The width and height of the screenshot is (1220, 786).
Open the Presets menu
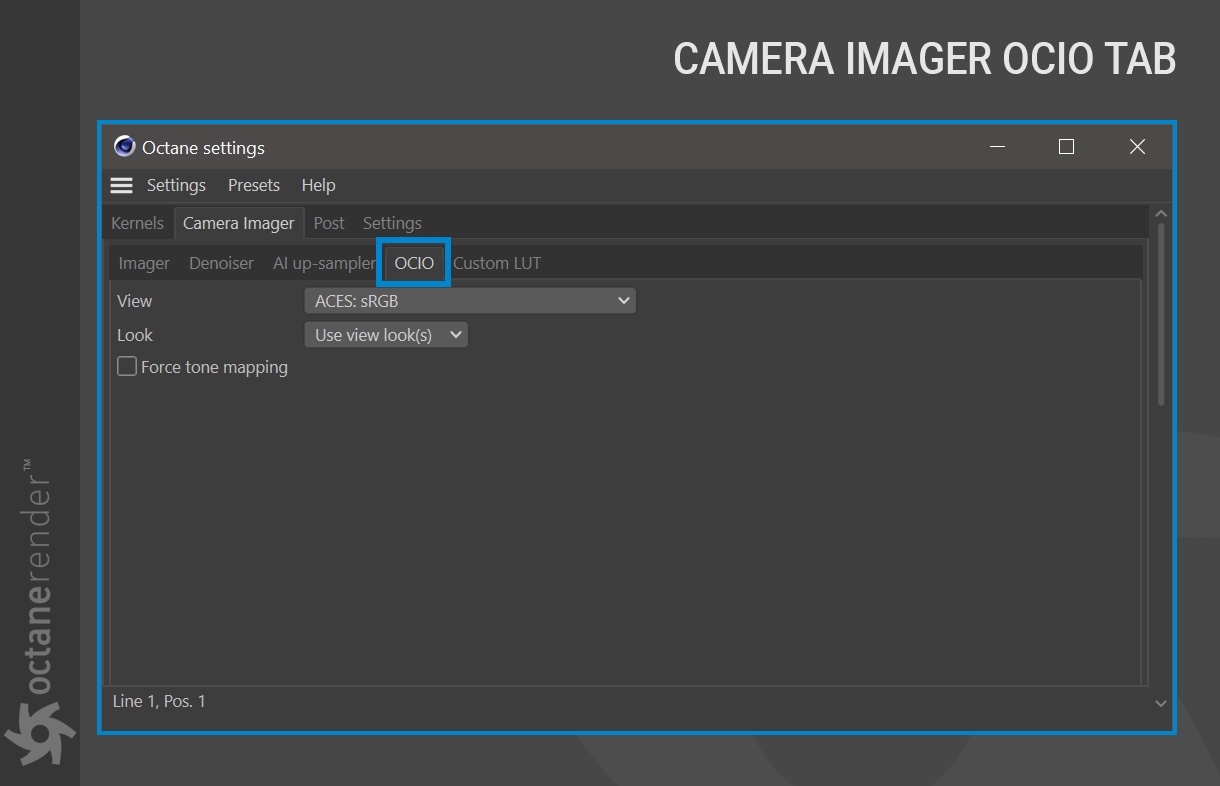click(254, 185)
